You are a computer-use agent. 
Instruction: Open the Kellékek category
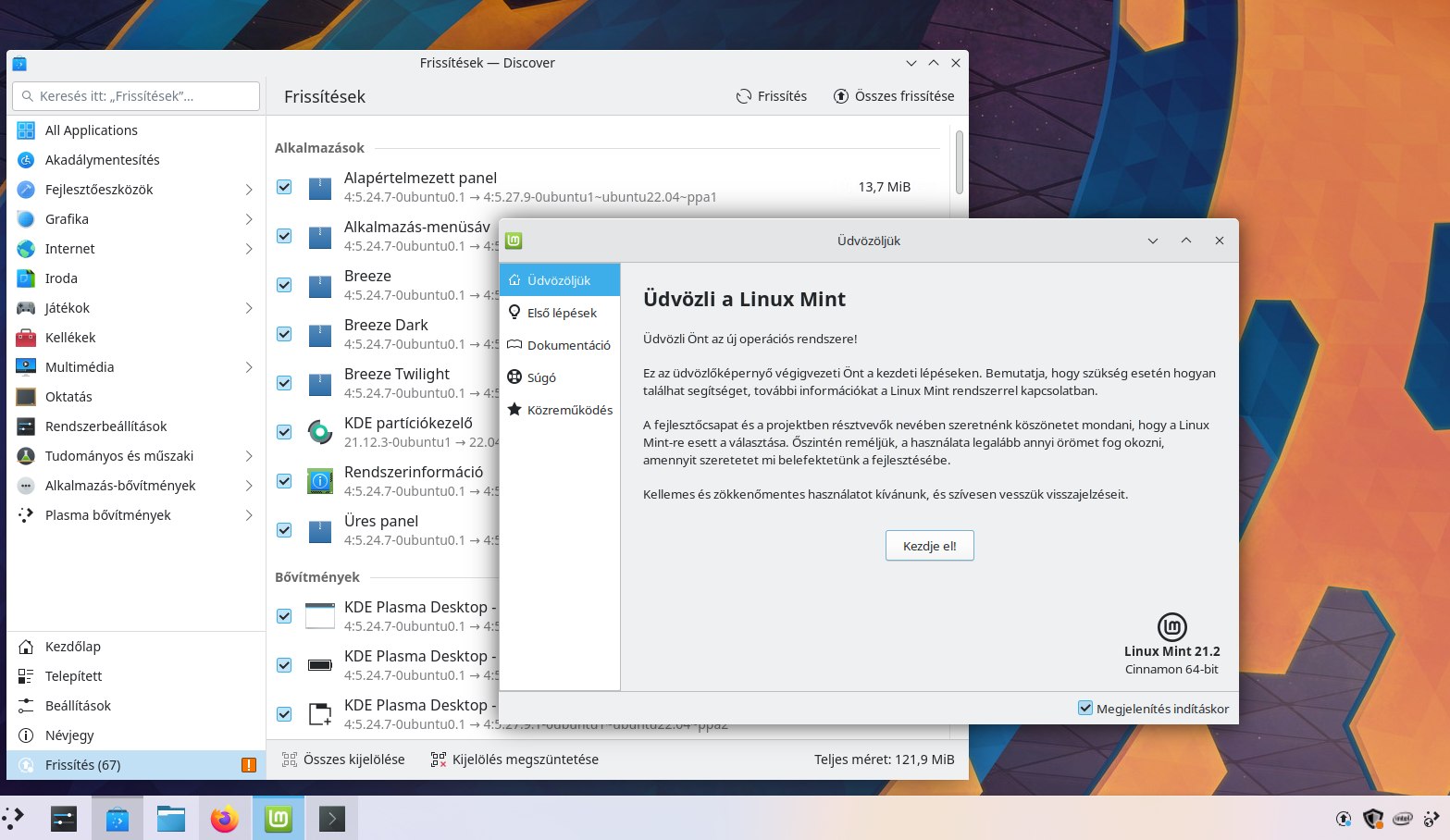(x=136, y=338)
